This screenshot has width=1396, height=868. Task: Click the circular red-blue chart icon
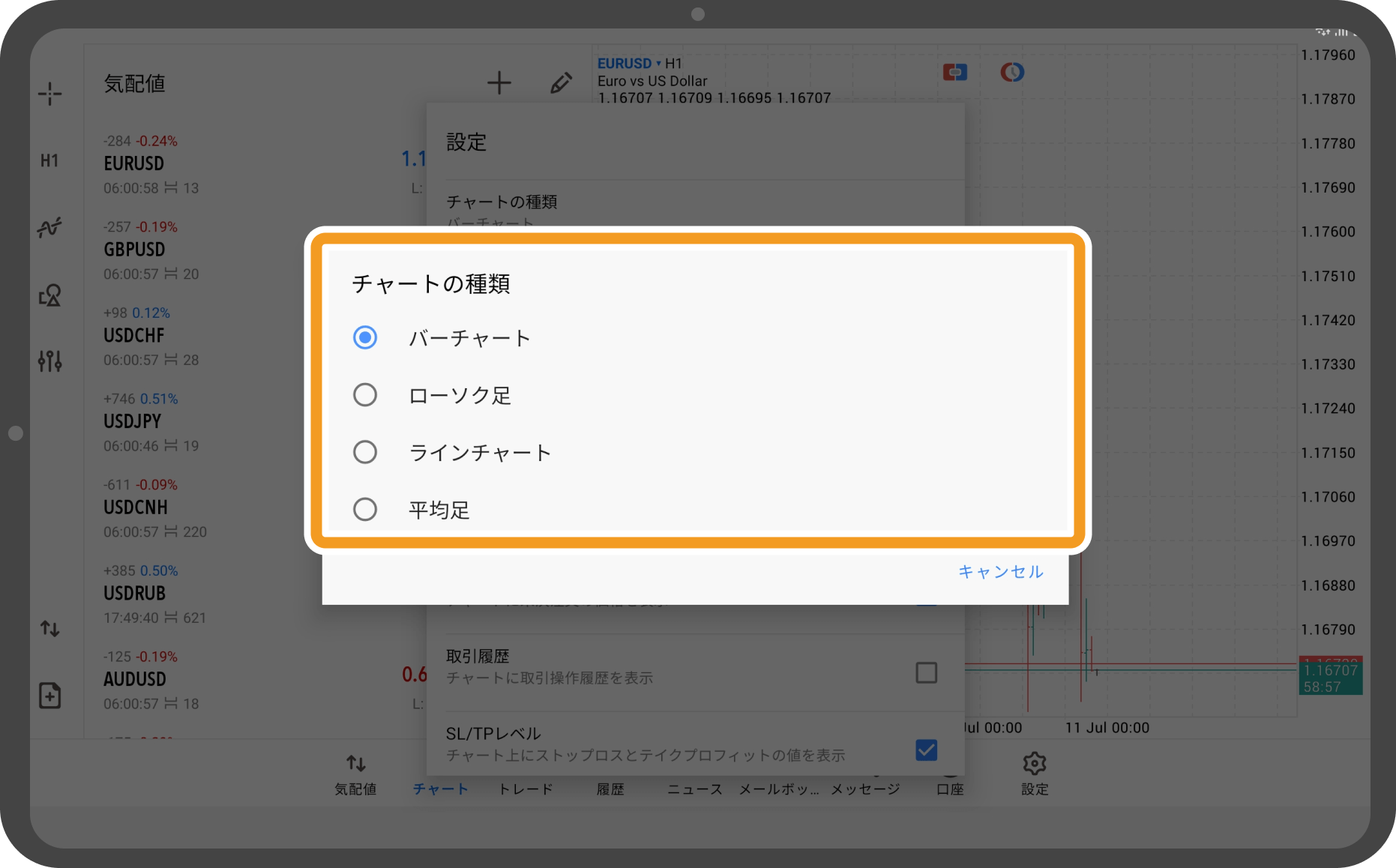[1012, 72]
